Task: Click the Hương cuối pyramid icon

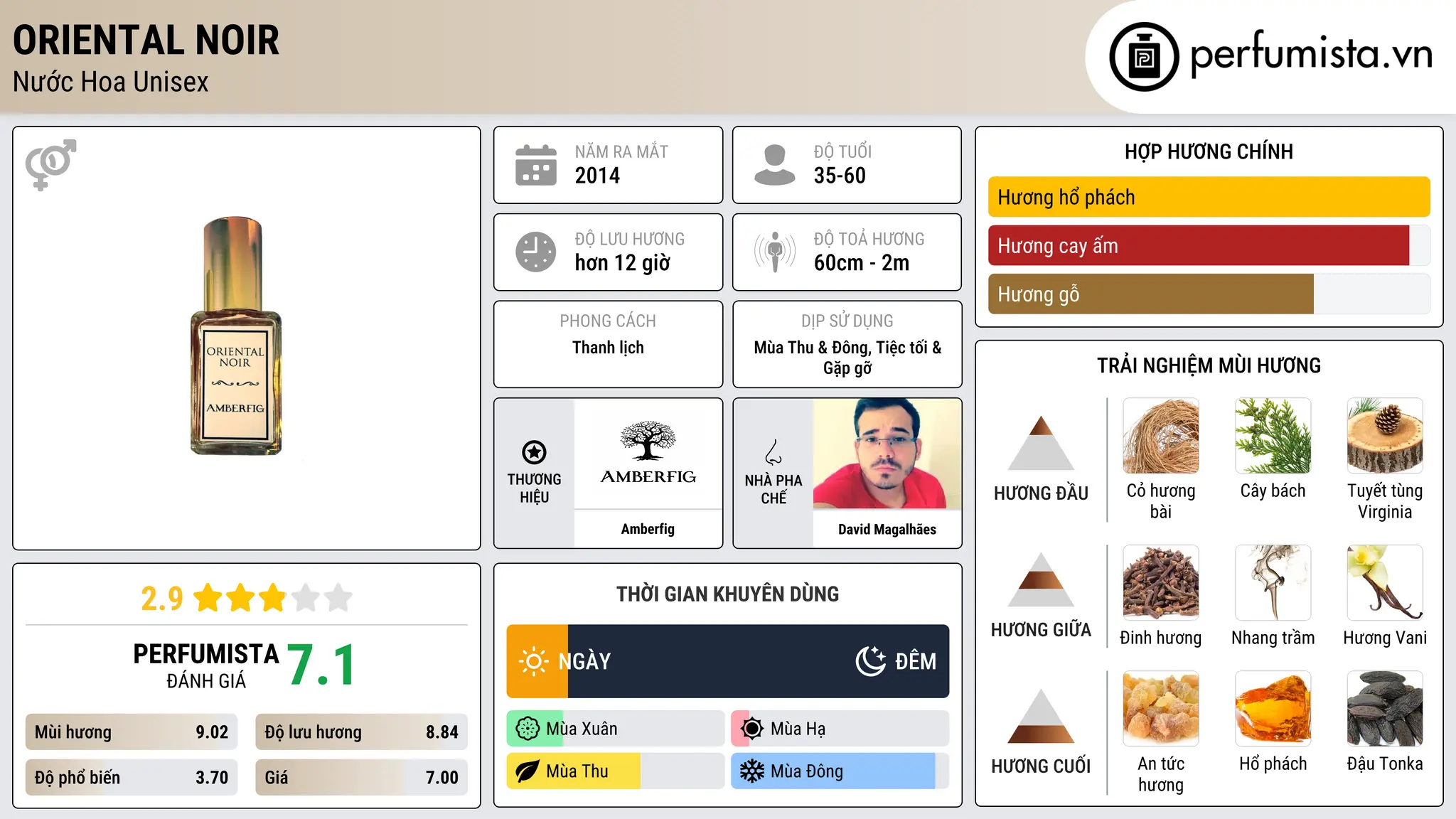Action: [x=1041, y=716]
